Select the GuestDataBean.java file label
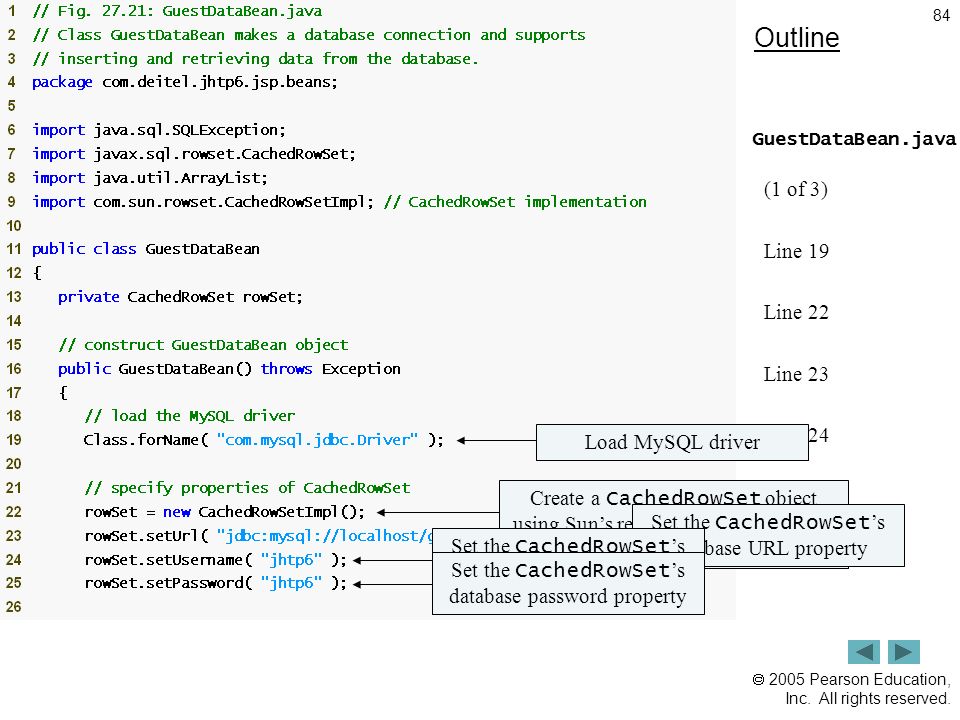The image size is (960, 720). coord(853,139)
